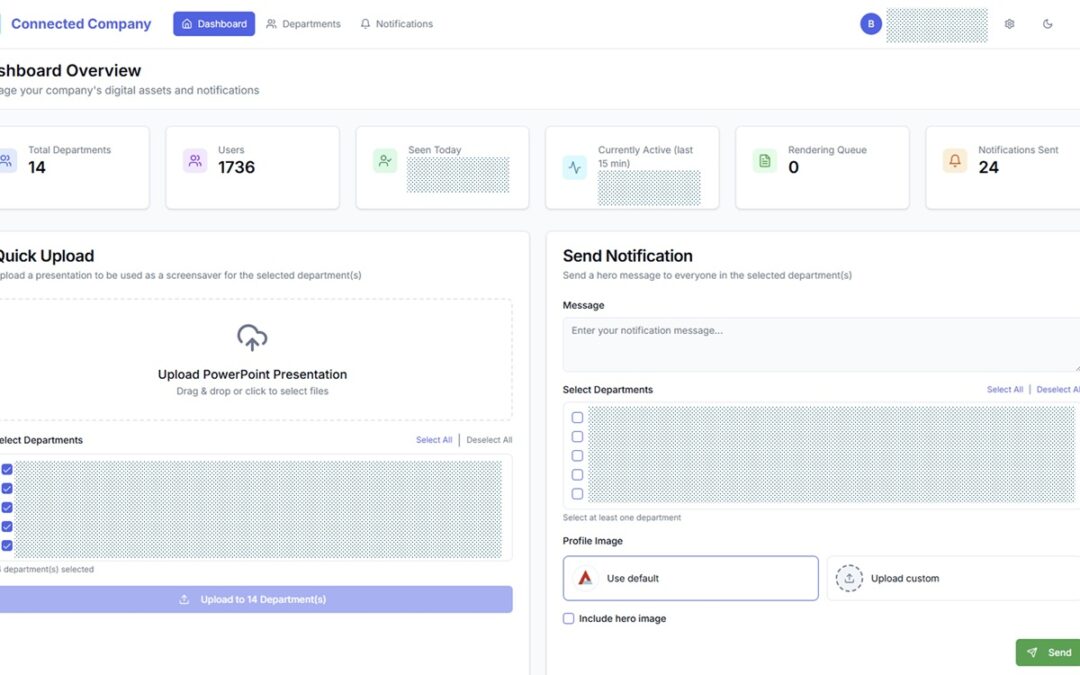
Task: Toggle dark mode with the moon icon
Action: coord(1047,23)
